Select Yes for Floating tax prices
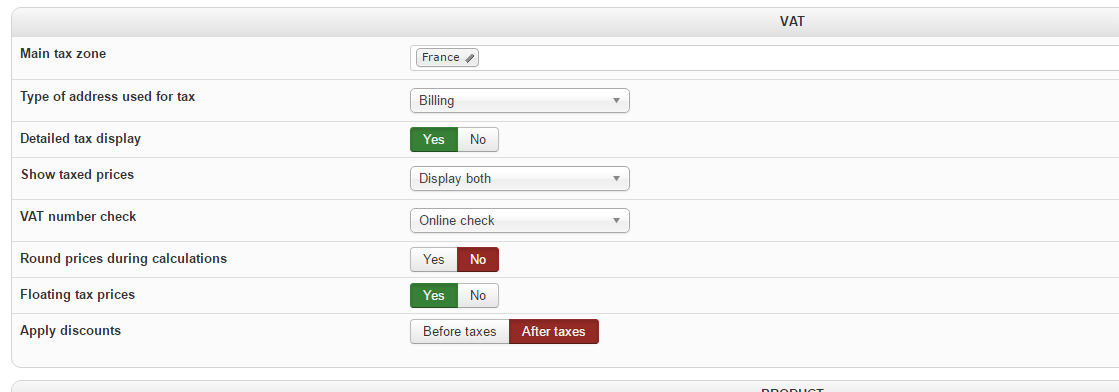 tap(434, 295)
